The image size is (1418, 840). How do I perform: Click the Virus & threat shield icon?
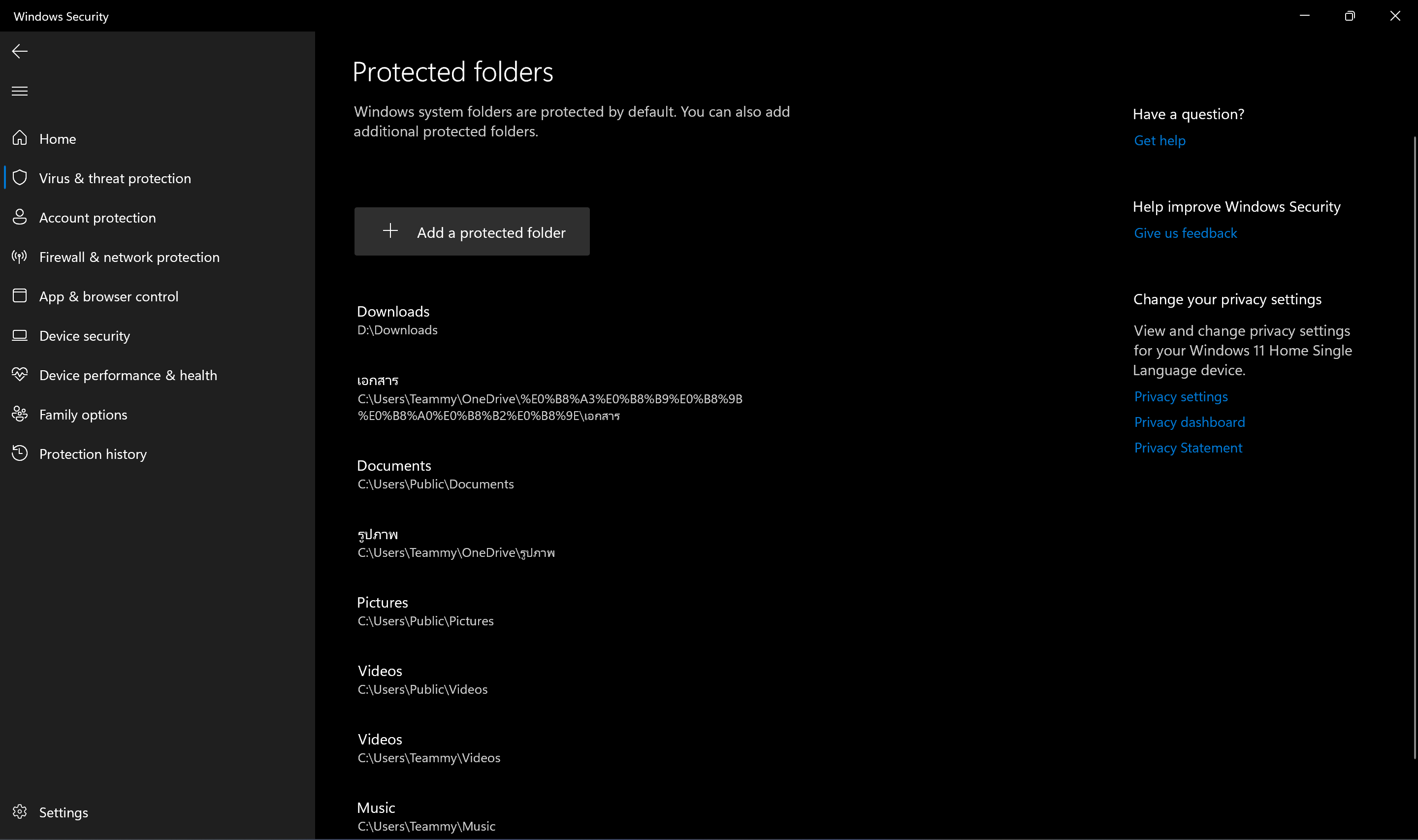click(20, 178)
